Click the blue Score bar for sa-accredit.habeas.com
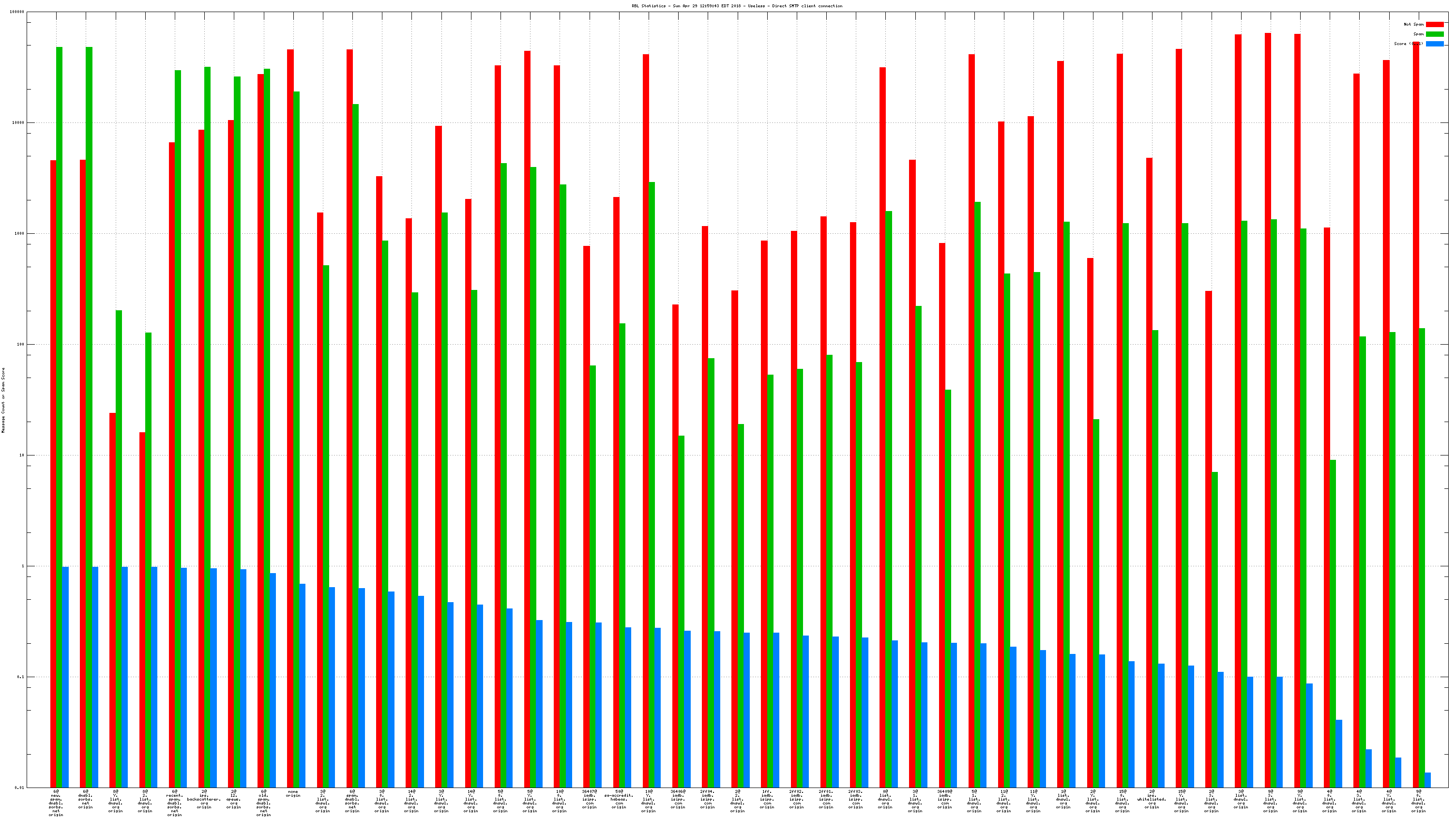Viewport: 1456px width, 819px height. point(628,707)
